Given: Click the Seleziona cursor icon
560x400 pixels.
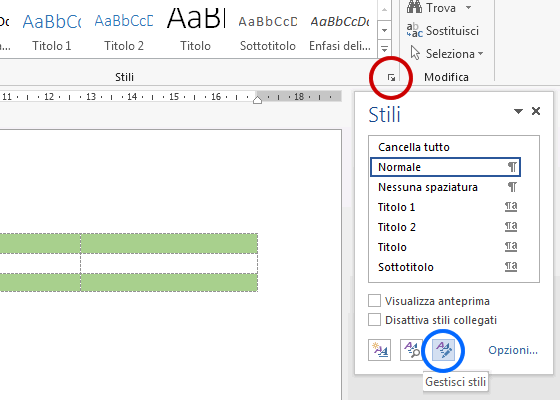Looking at the screenshot, I should point(415,53).
